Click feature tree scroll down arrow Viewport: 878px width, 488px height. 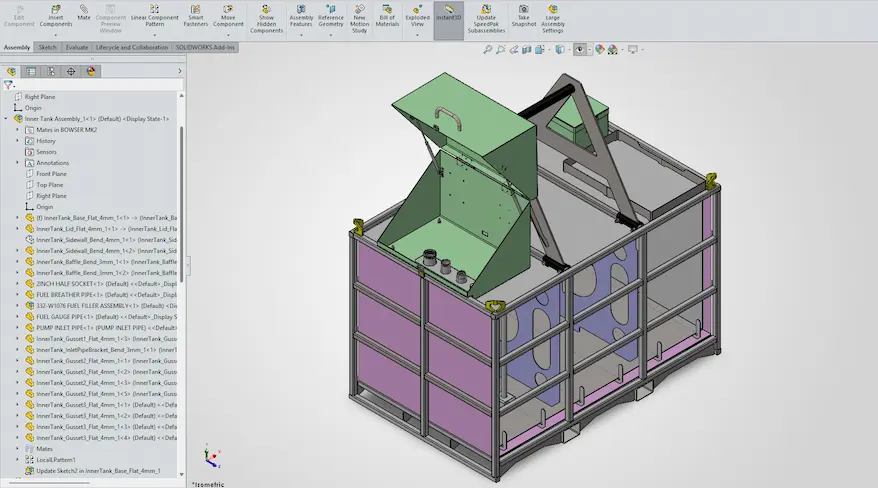click(x=181, y=475)
